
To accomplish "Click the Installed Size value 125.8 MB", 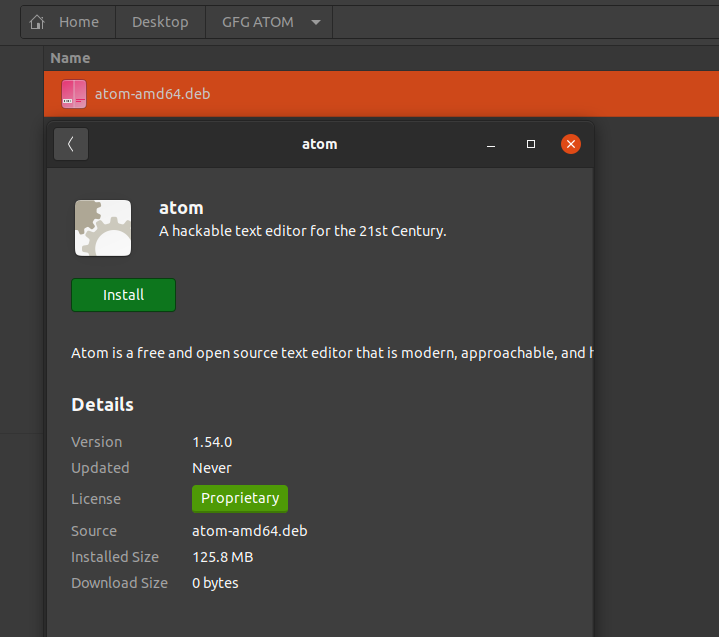I will tap(223, 557).
